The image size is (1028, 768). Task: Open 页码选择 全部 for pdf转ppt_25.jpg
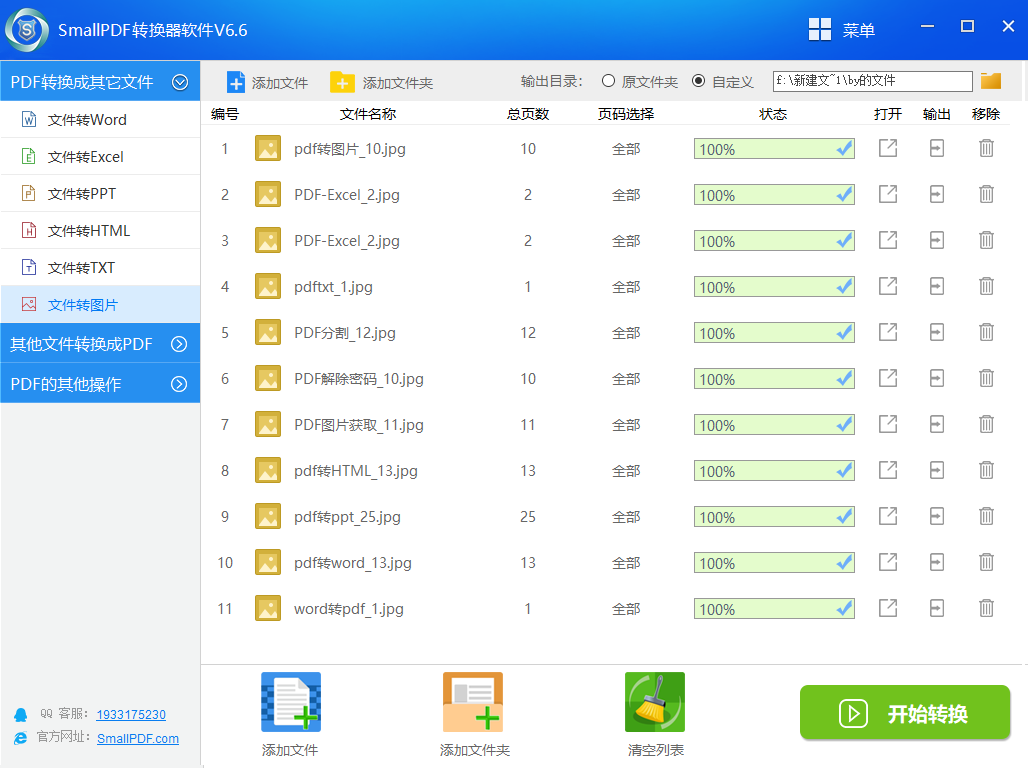click(x=626, y=517)
